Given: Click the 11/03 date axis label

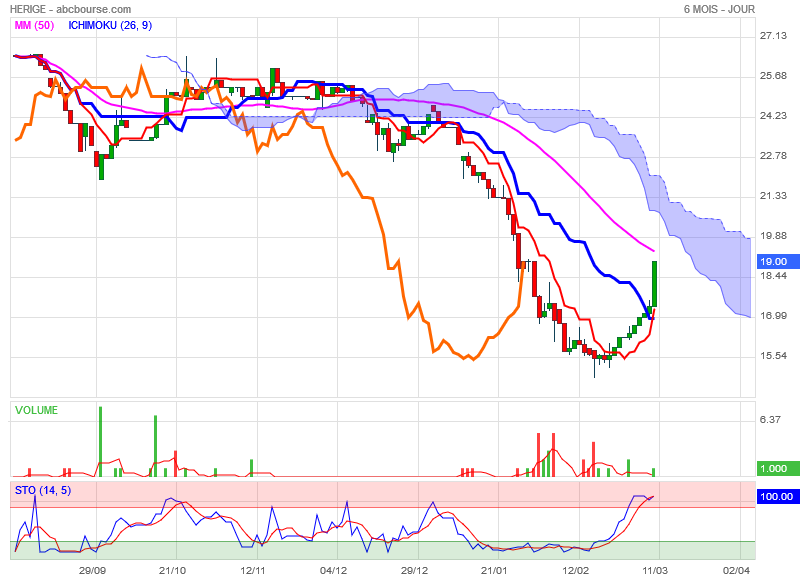Looking at the screenshot, I should [x=655, y=570].
